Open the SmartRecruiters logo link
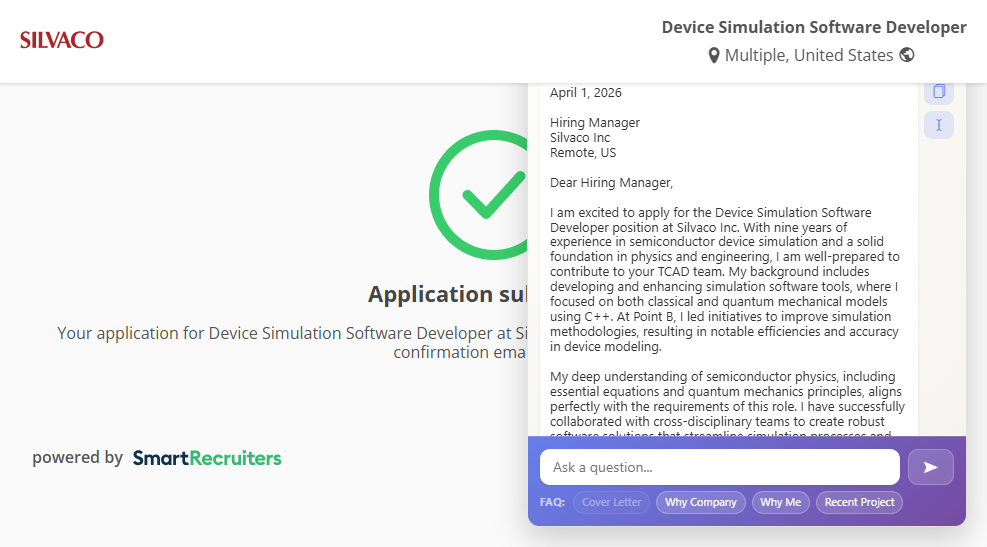The height and width of the screenshot is (547, 987). point(207,458)
